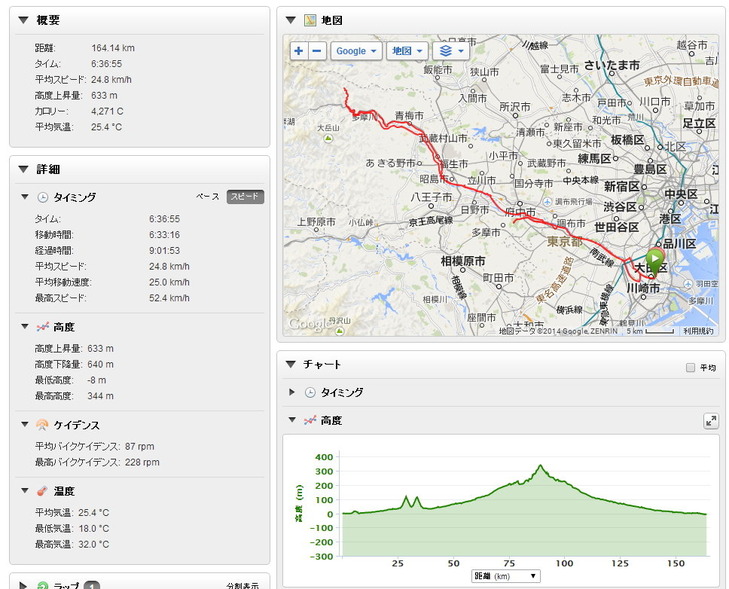Collapse the 地図 map panel

(x=291, y=20)
